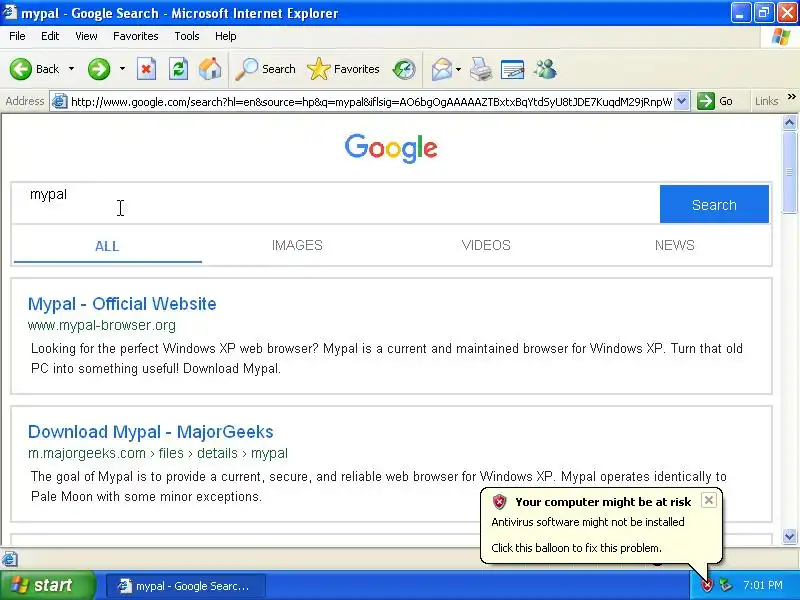Viewport: 800px width, 600px height.
Task: Click the Google logo
Action: coord(391,148)
